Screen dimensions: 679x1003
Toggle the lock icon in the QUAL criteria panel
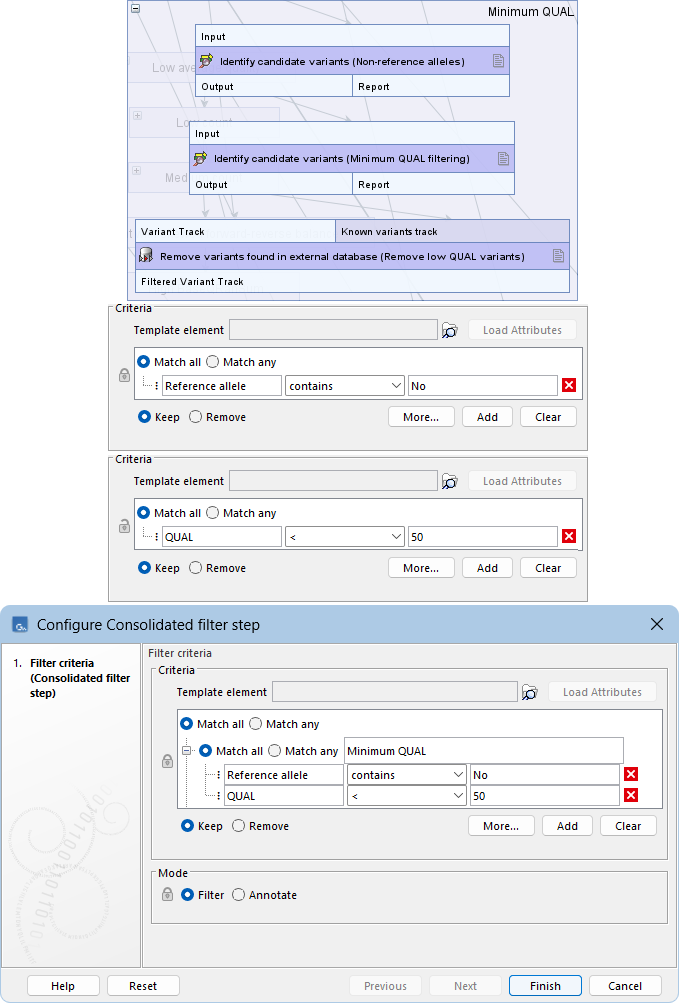pos(125,526)
